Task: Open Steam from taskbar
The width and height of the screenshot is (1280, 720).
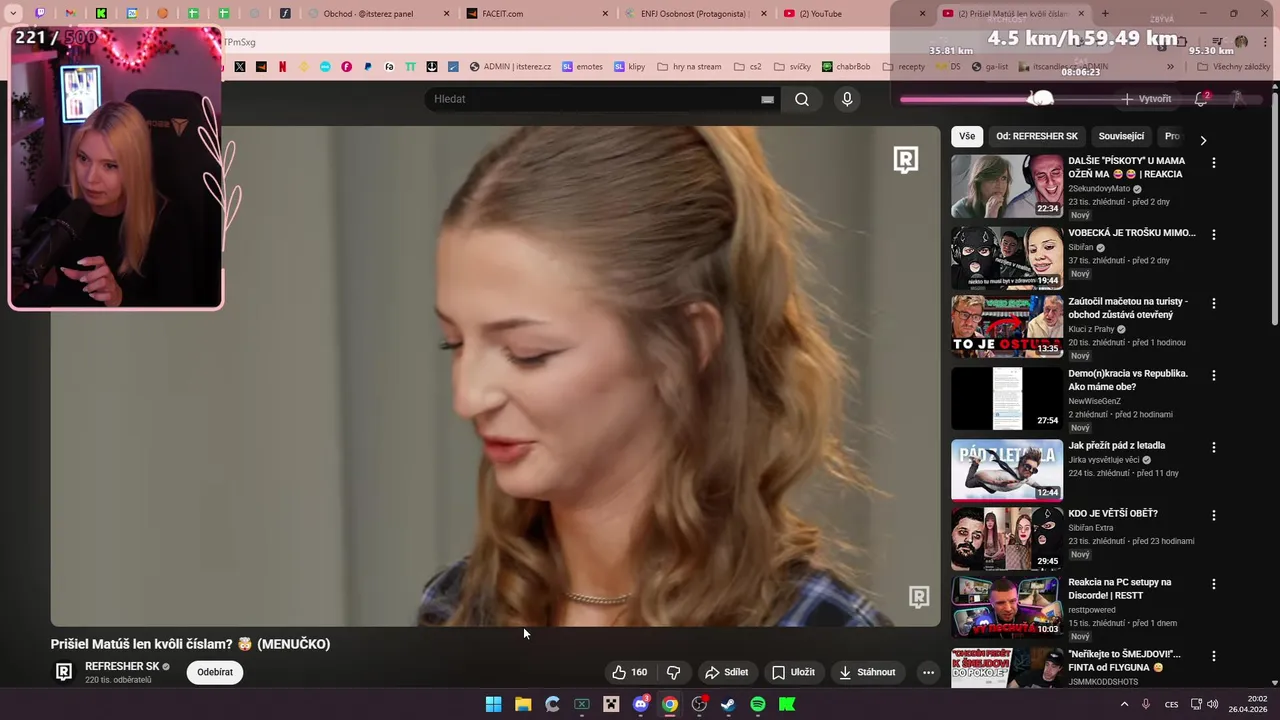Action: click(728, 704)
